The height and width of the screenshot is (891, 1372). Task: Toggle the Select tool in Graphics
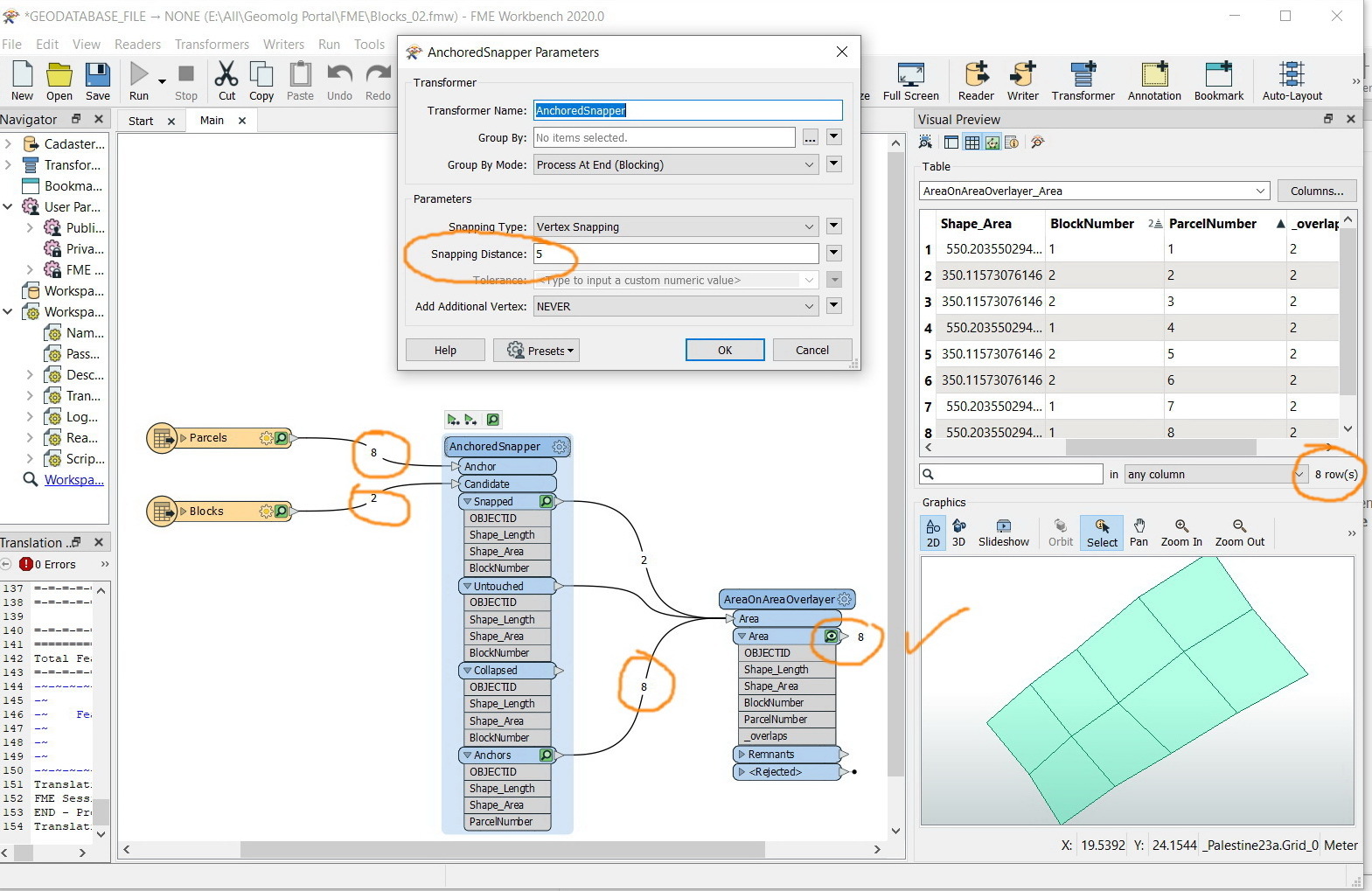point(1102,533)
